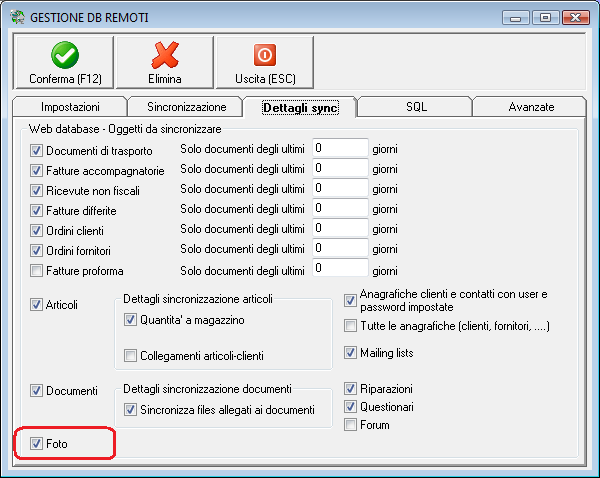The width and height of the screenshot is (600, 478).
Task: Maximize the GESTIONE DB REMOTI window
Action: pos(545,18)
